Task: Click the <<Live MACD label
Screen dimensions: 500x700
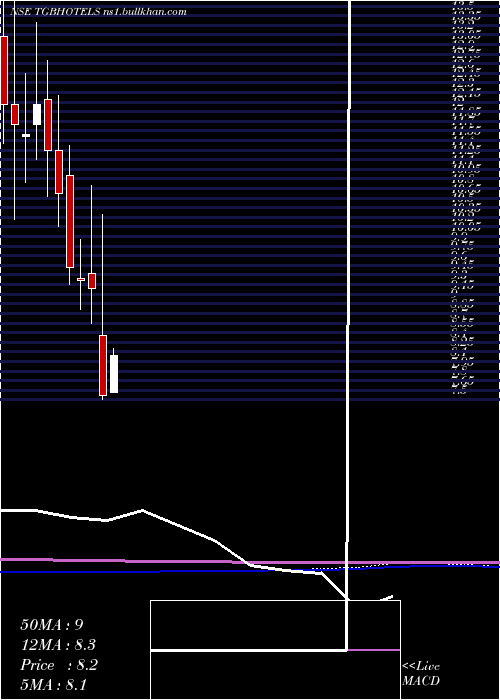Action: click(421, 674)
